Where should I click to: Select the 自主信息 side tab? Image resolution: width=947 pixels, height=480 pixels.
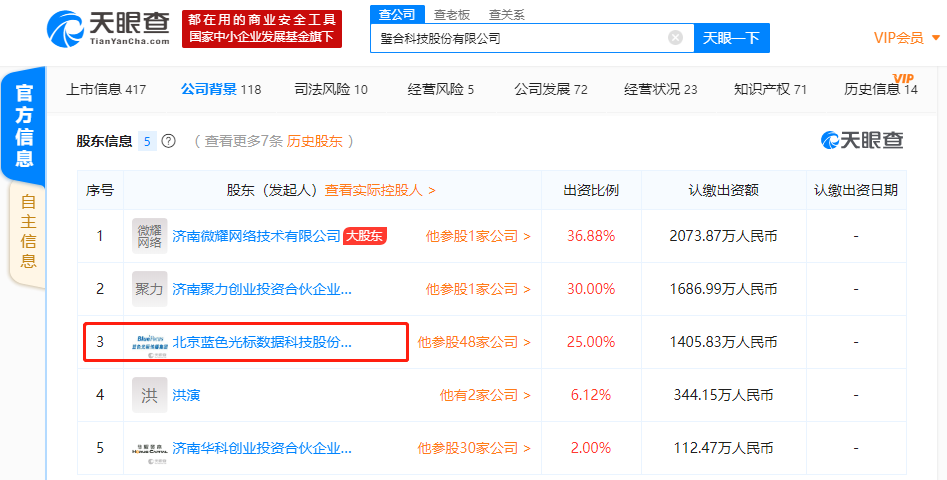28,231
